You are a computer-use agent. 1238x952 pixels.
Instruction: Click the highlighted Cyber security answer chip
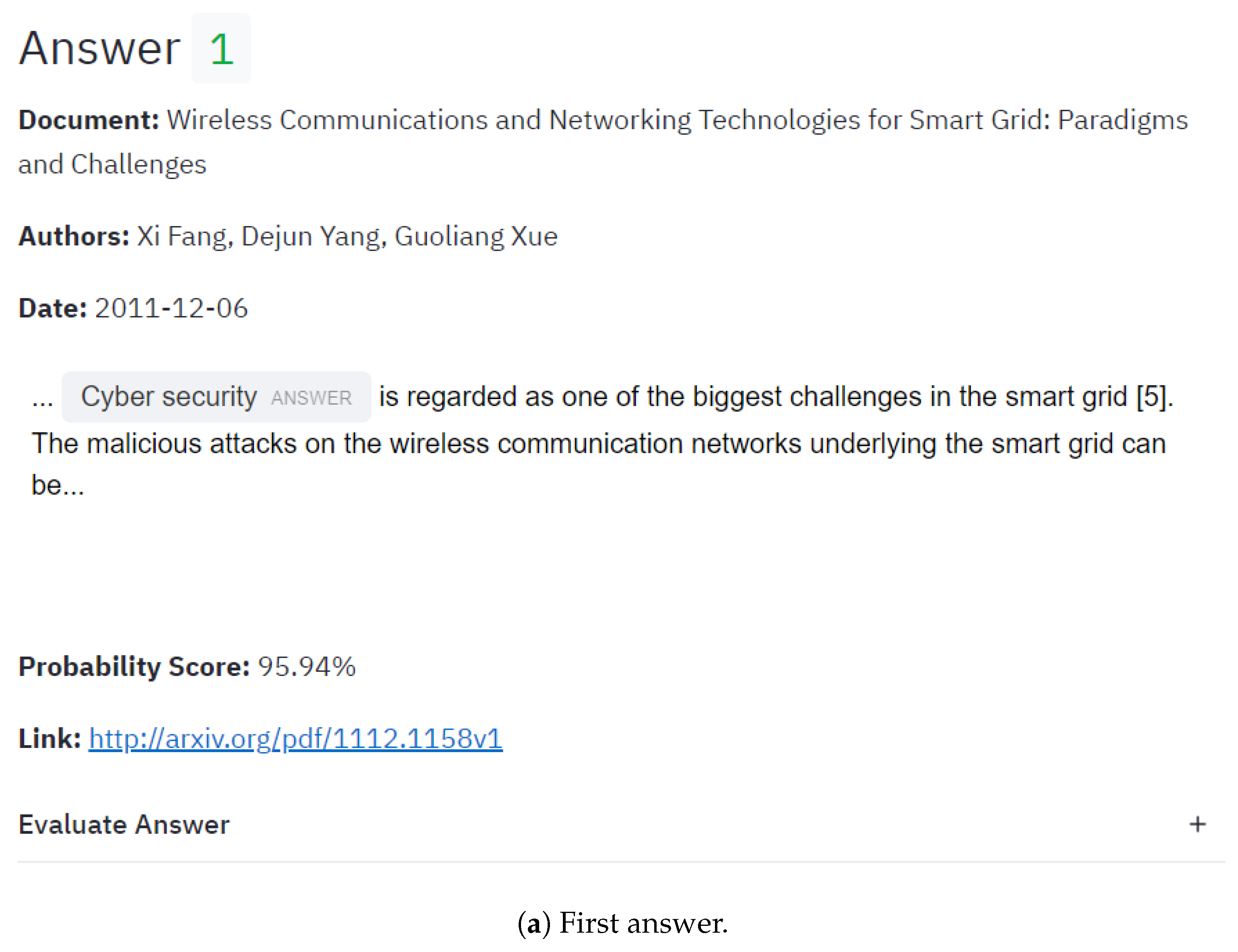click(168, 397)
